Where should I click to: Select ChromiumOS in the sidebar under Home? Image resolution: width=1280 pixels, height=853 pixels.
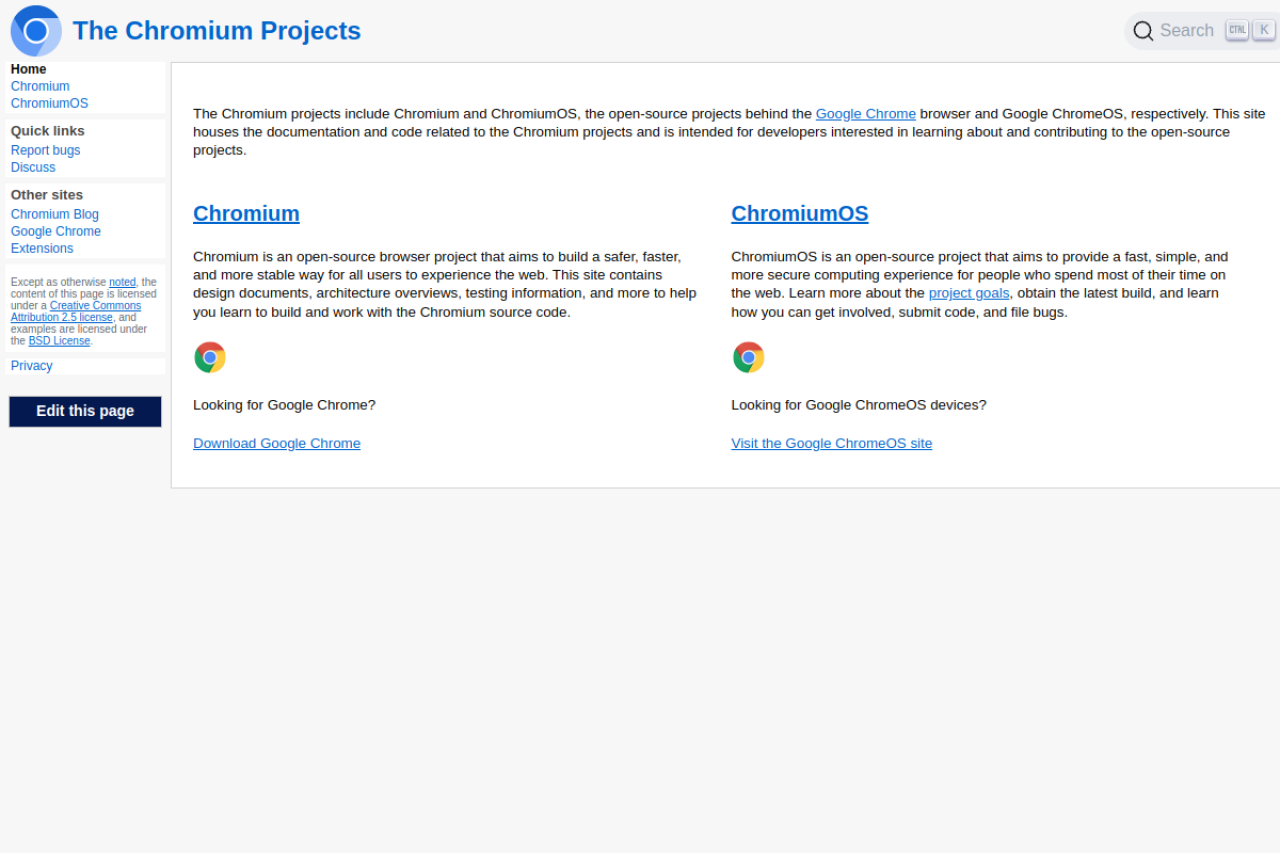[49, 103]
